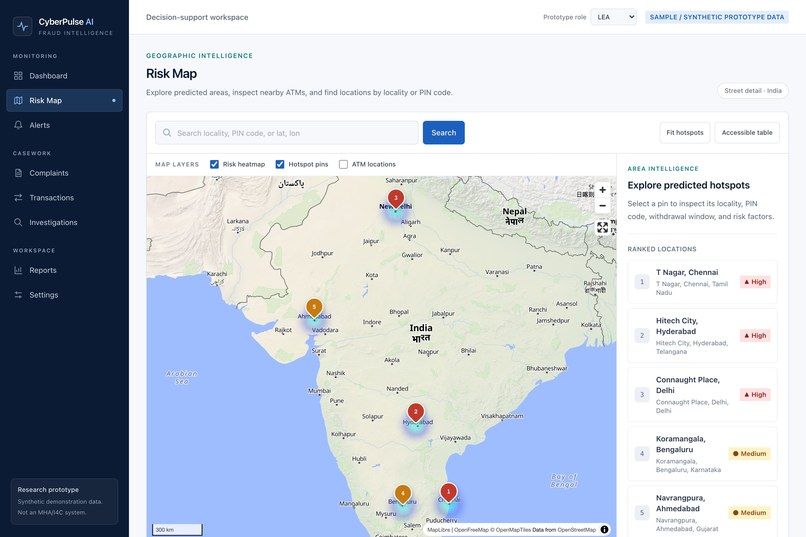
Task: Select hotspot pin 2 at Hyderabad
Action: pos(416,413)
